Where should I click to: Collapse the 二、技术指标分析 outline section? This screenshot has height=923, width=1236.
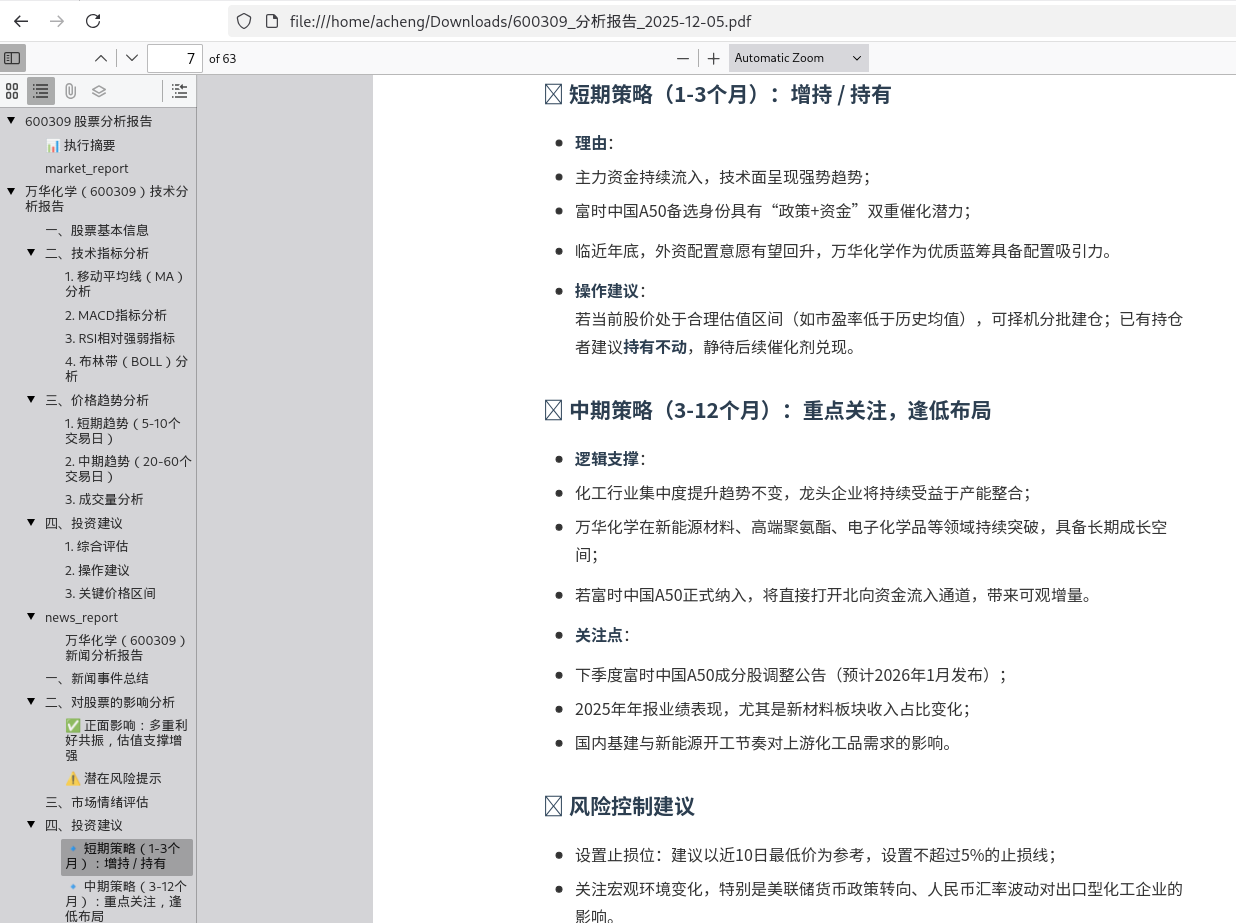point(31,253)
